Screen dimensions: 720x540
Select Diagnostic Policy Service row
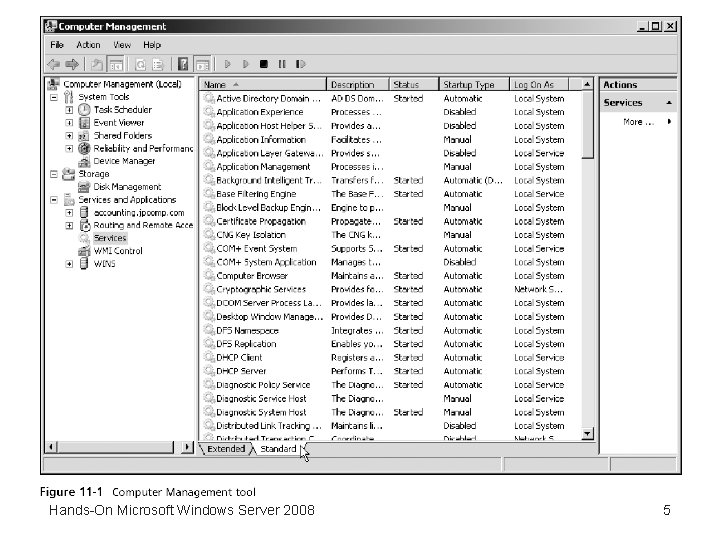(392, 385)
